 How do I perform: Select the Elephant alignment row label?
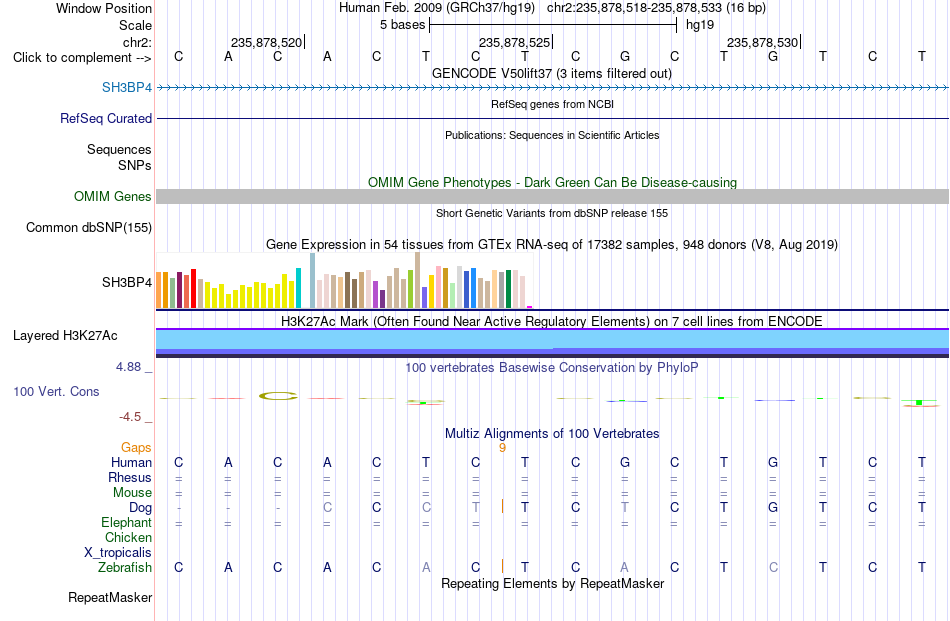[126, 522]
